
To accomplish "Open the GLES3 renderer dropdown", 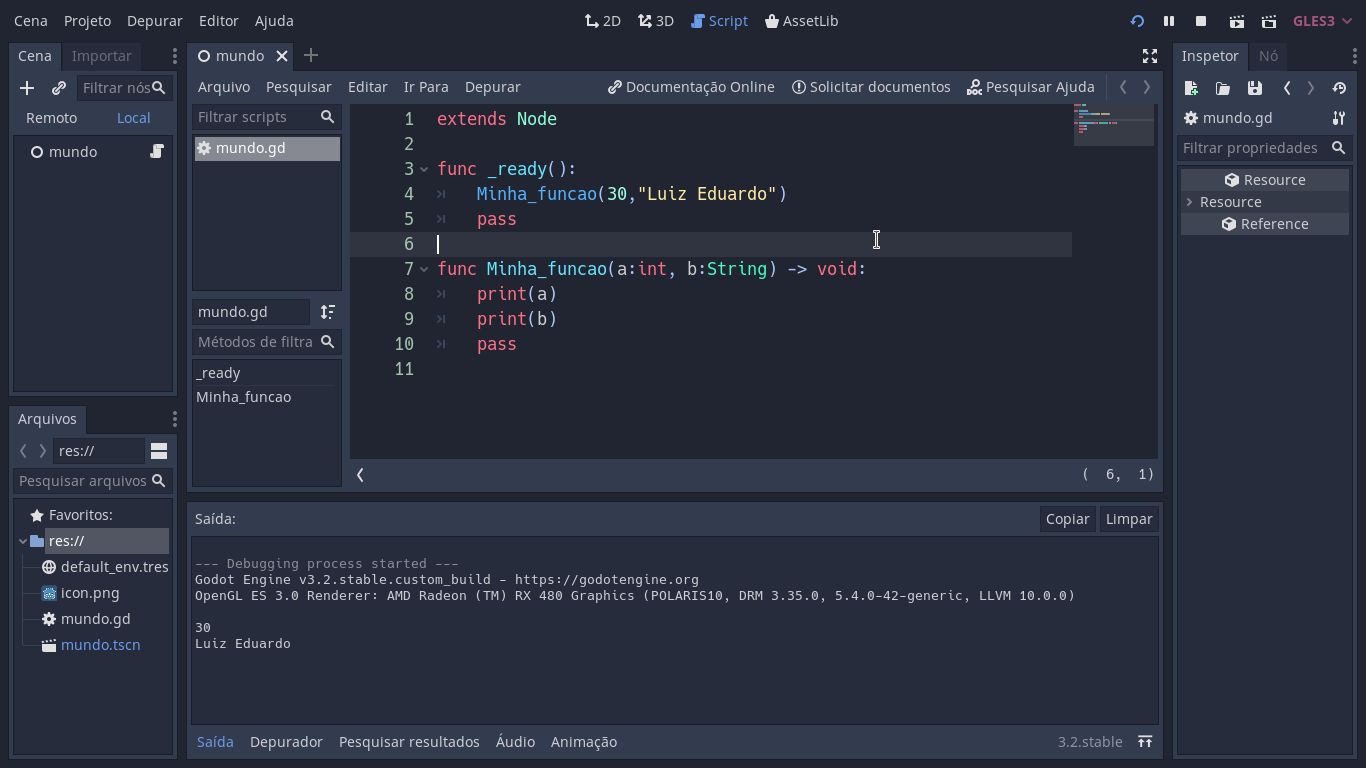I will click(1322, 21).
